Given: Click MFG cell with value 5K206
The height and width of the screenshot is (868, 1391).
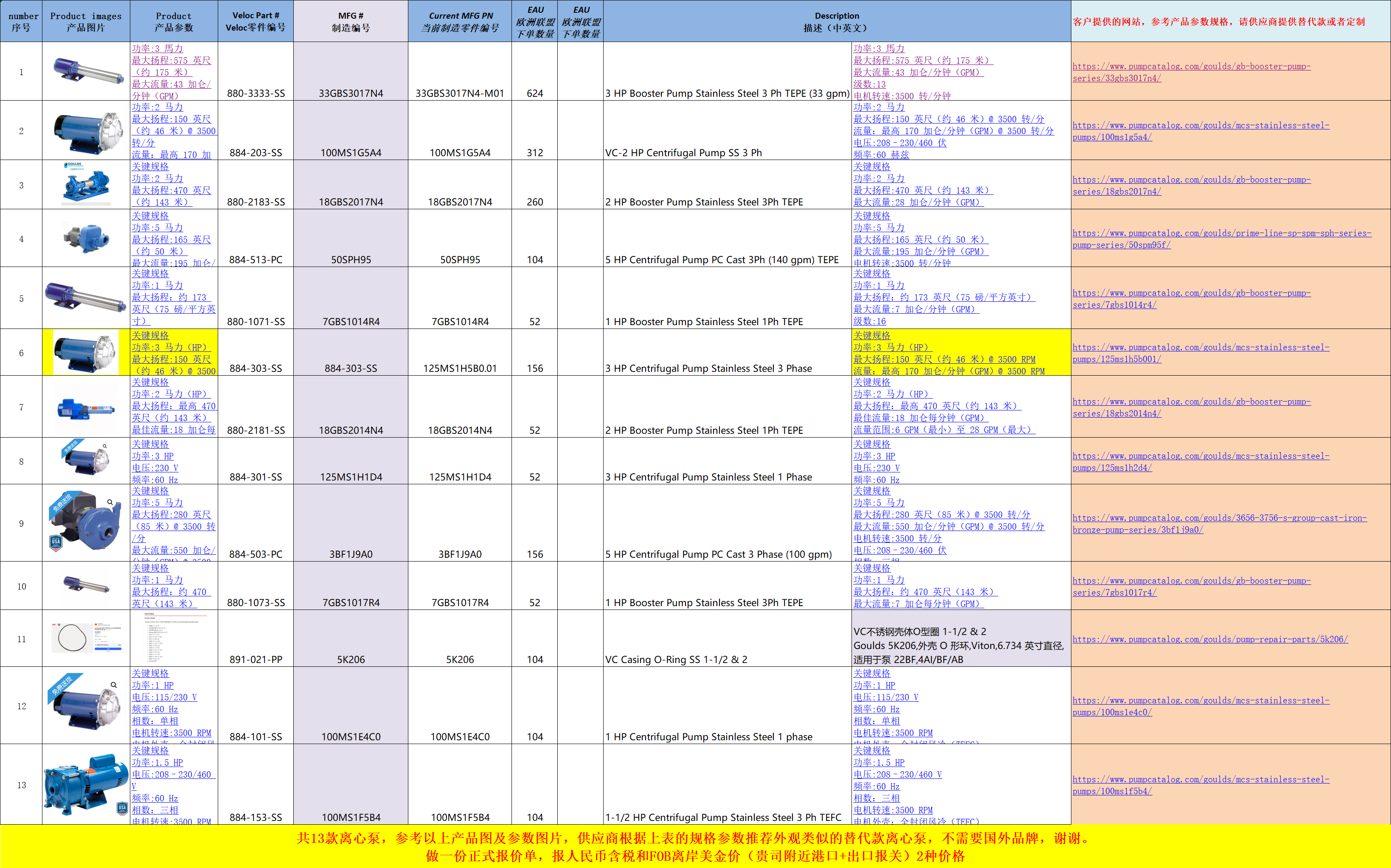Looking at the screenshot, I should (x=351, y=659).
